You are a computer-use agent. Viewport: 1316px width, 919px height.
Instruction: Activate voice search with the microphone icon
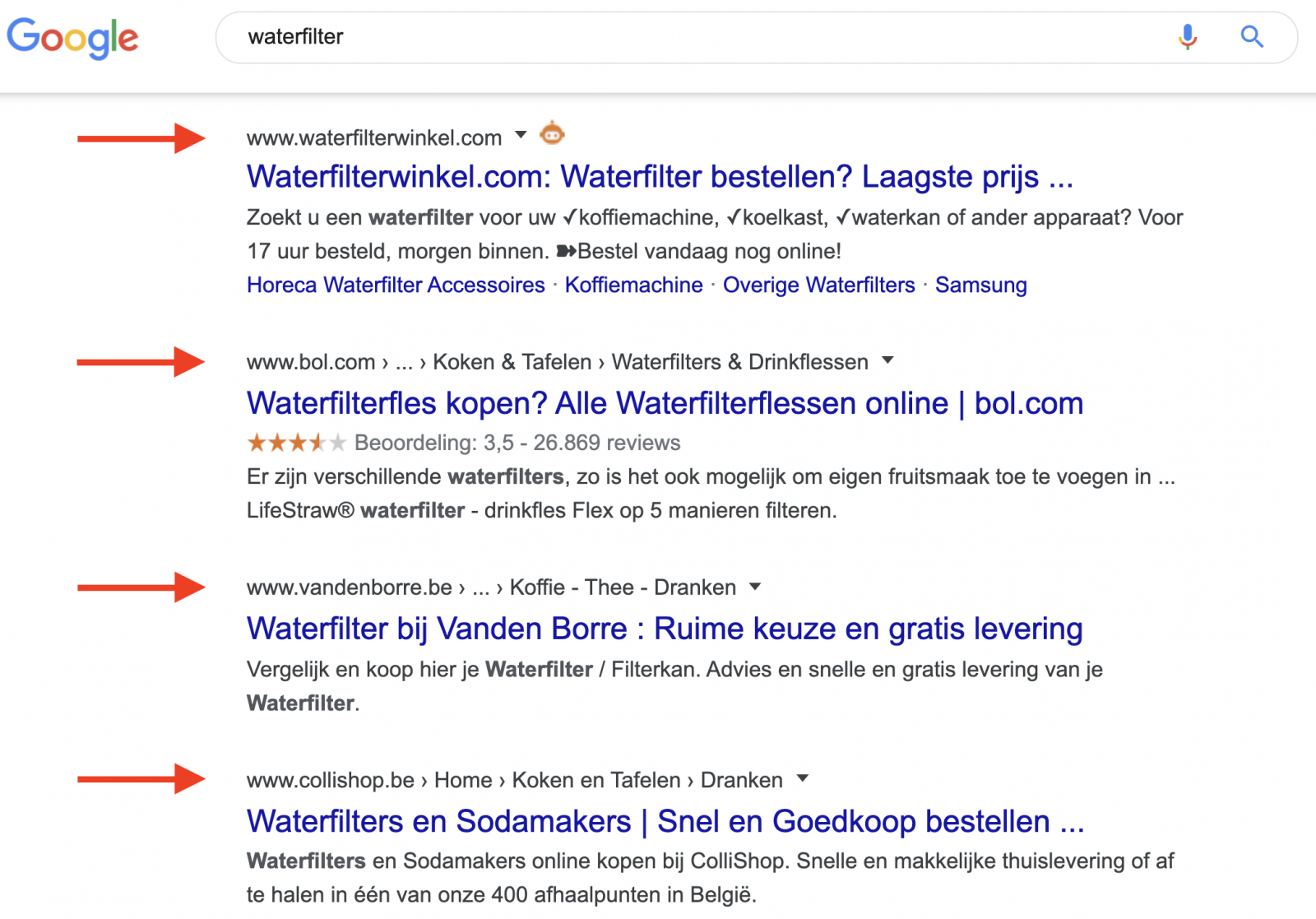1187,36
